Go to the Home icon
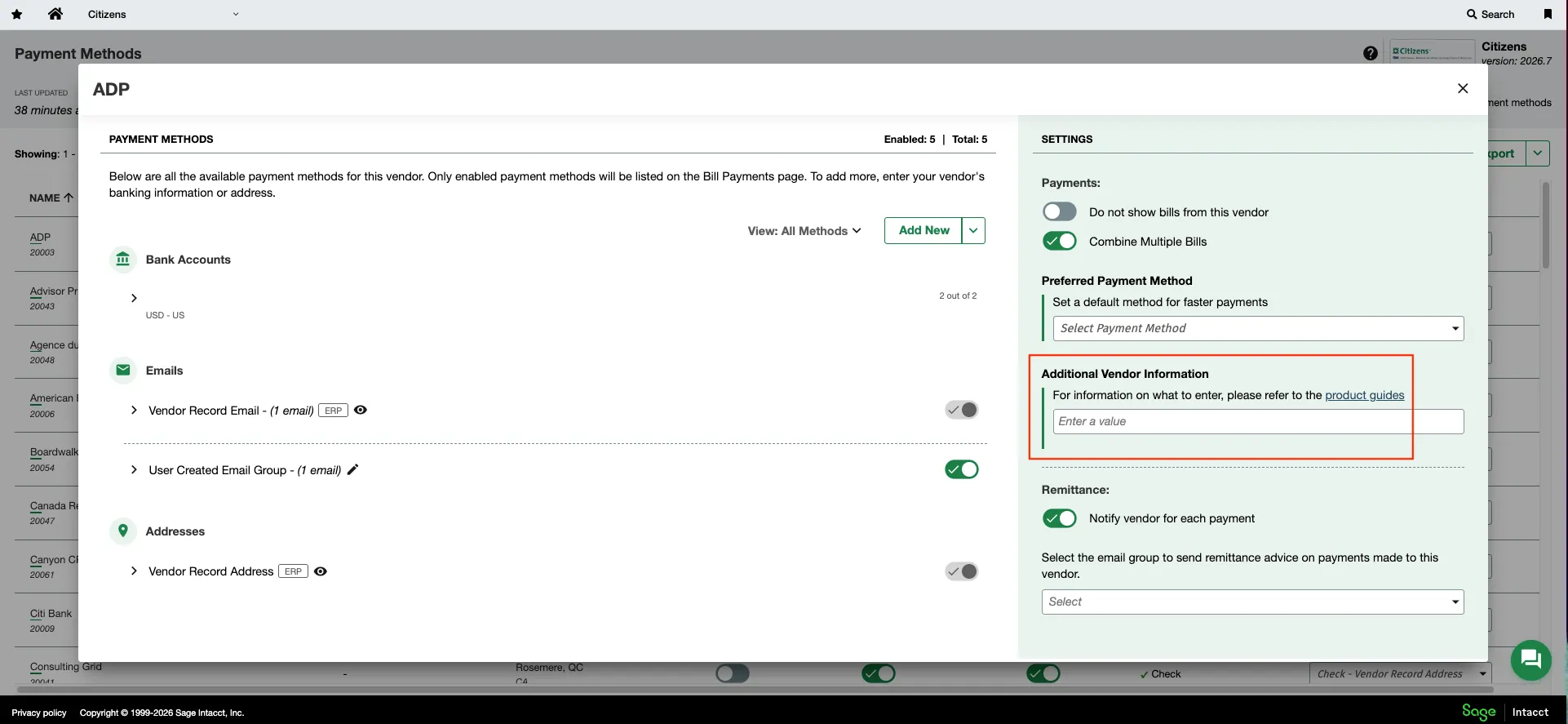 (x=55, y=14)
